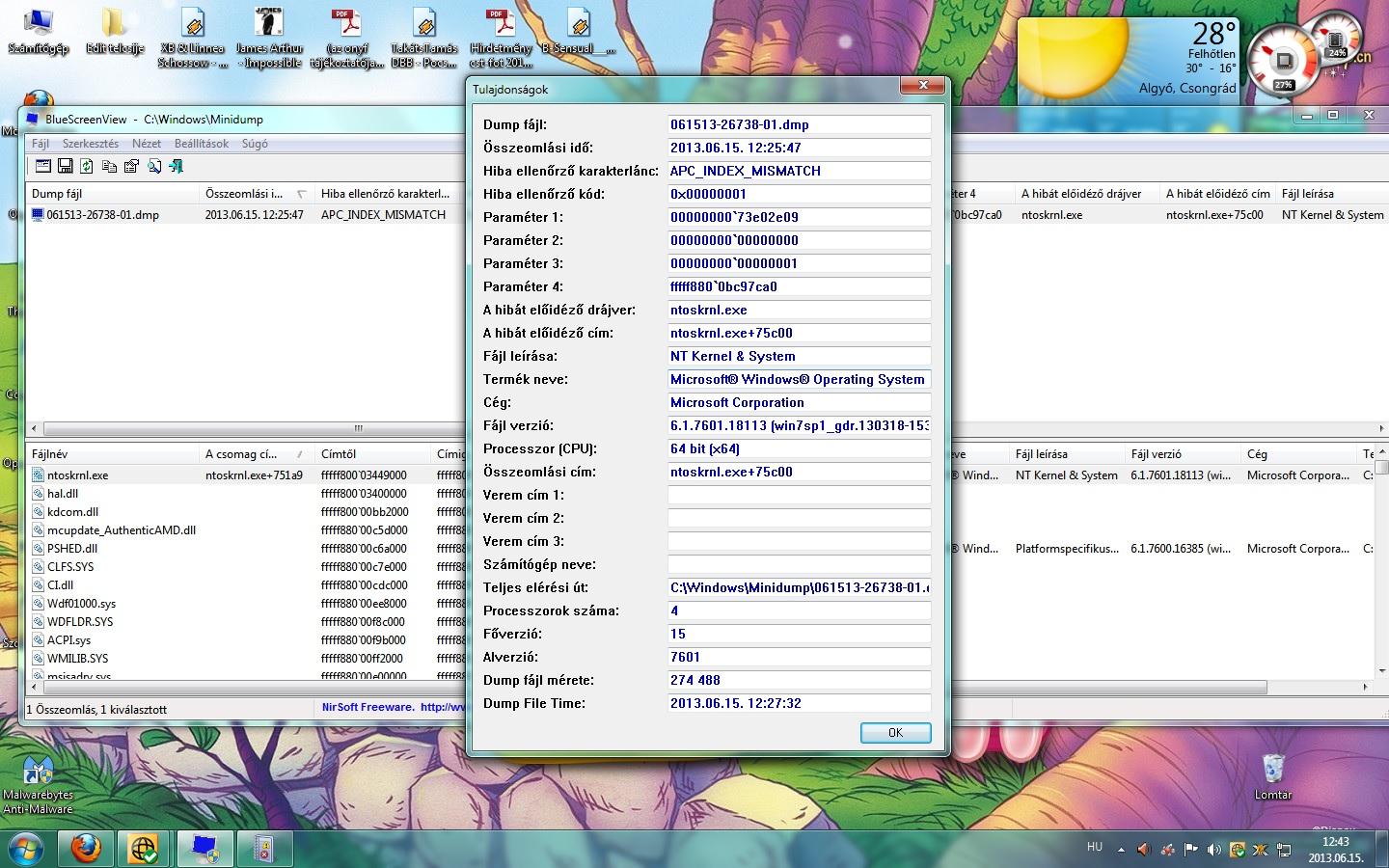Launch Firefox from the taskbar
1389x868 pixels.
tap(87, 849)
